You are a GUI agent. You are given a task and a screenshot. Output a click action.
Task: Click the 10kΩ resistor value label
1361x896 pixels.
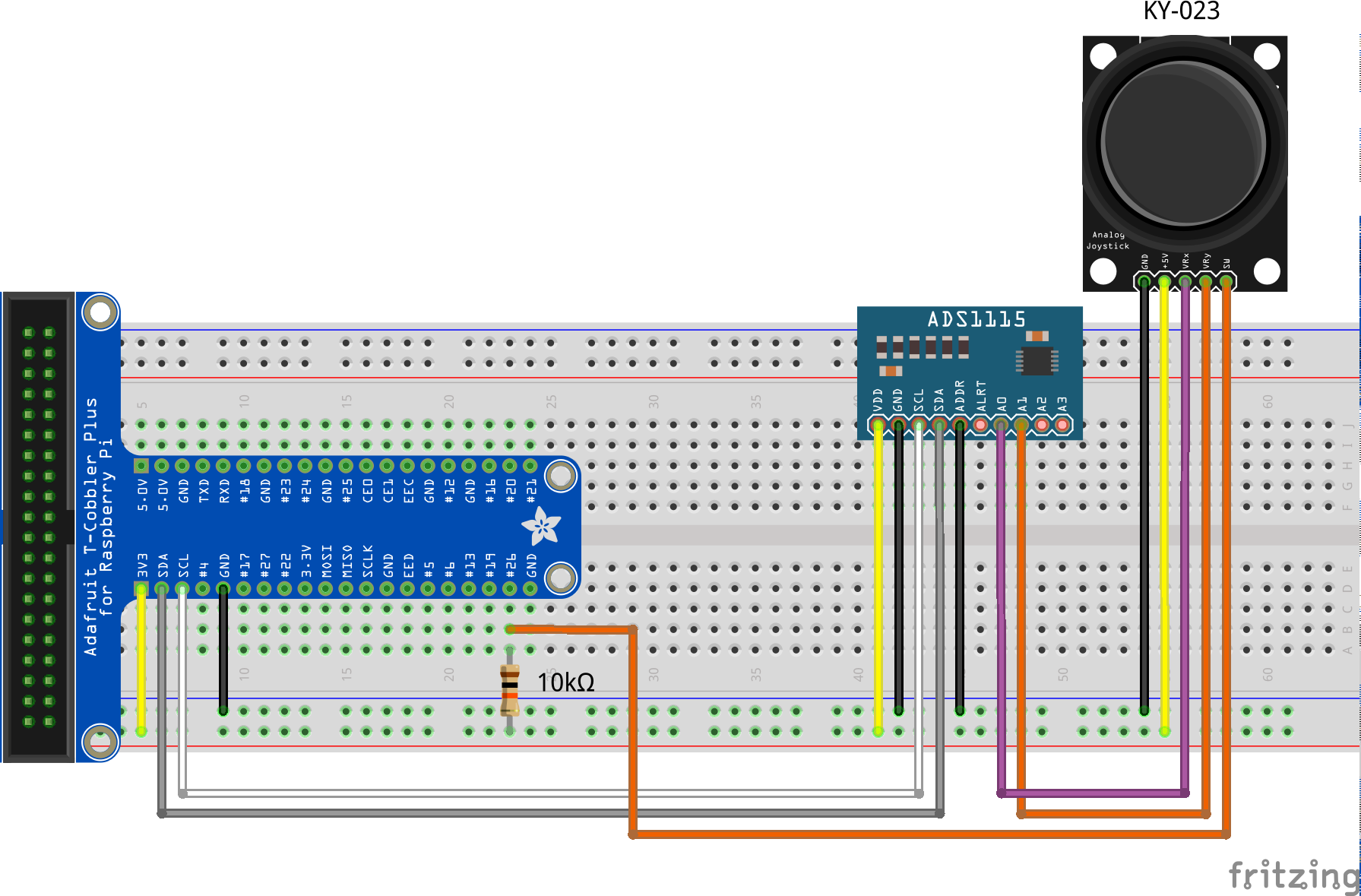coord(565,682)
